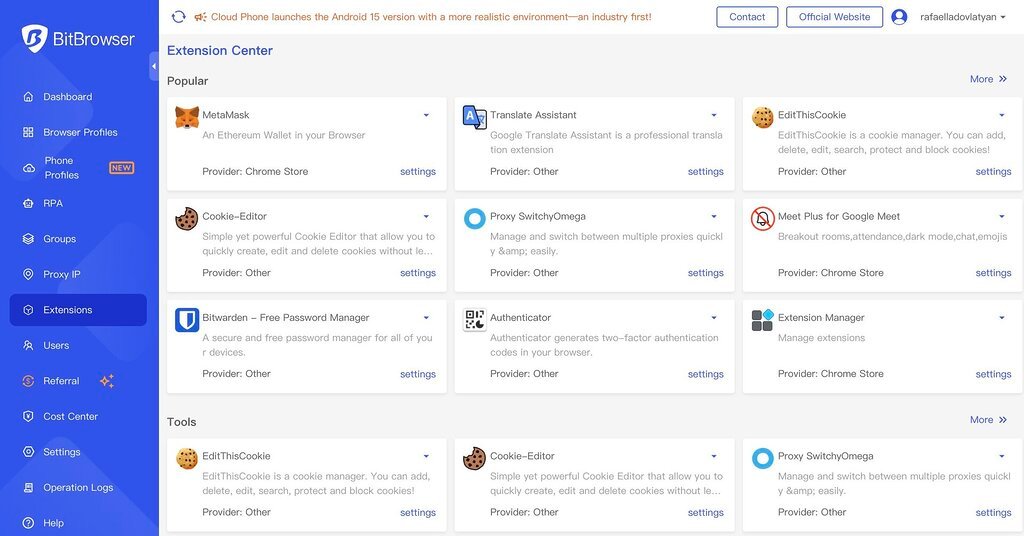The height and width of the screenshot is (536, 1024).
Task: Open the Extension Manager card dropdown arrow
Action: tap(1002, 317)
